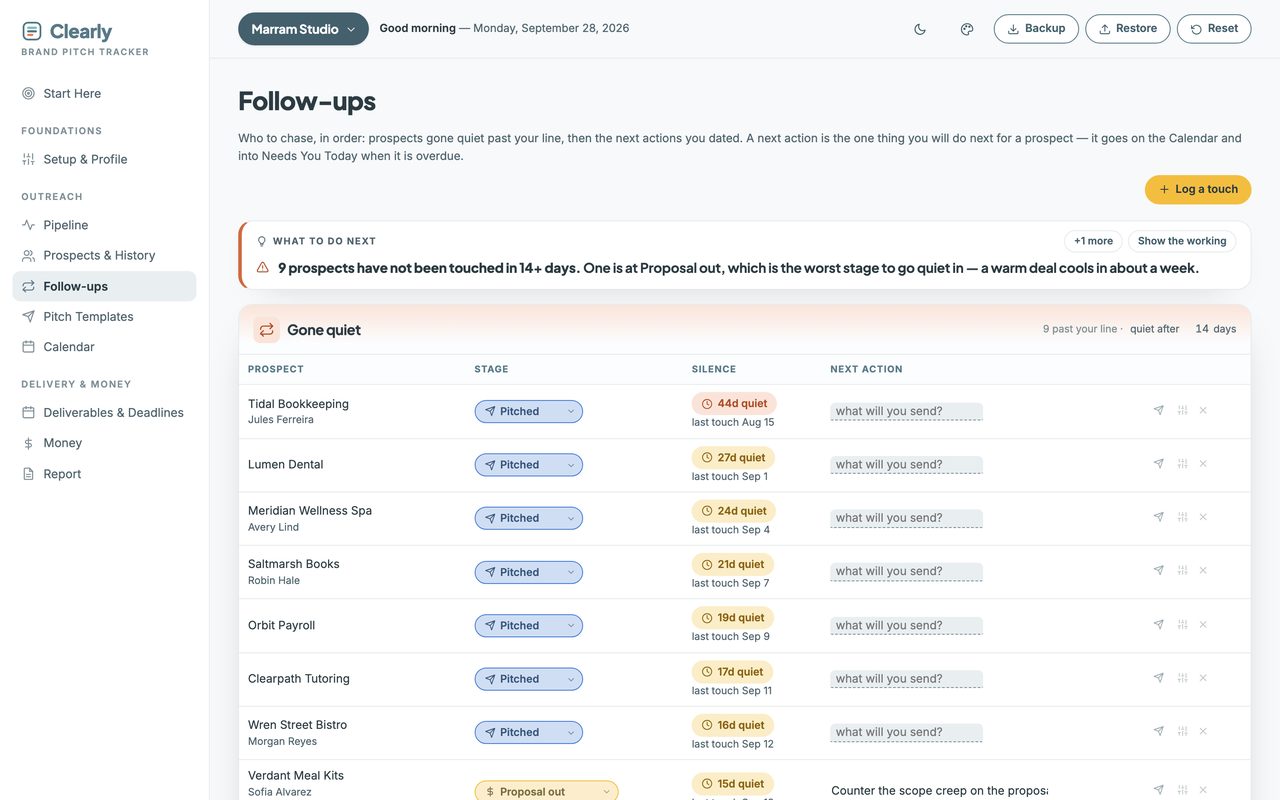The width and height of the screenshot is (1280, 800).
Task: Go to Start Here page
Action: (104, 94)
